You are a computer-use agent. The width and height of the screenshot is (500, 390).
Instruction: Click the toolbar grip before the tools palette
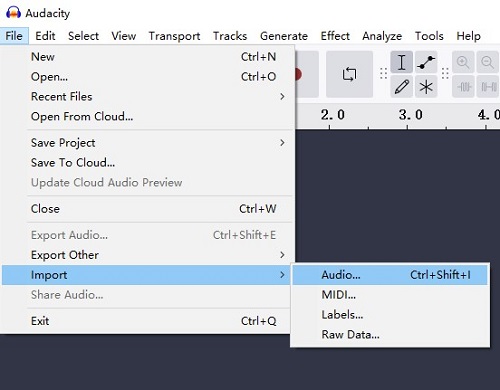click(383, 74)
